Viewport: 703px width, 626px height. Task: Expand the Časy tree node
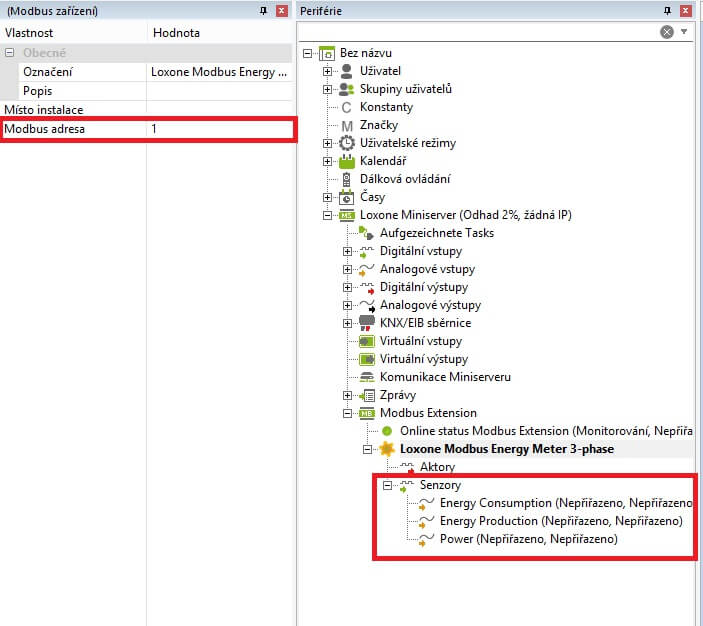click(327, 197)
